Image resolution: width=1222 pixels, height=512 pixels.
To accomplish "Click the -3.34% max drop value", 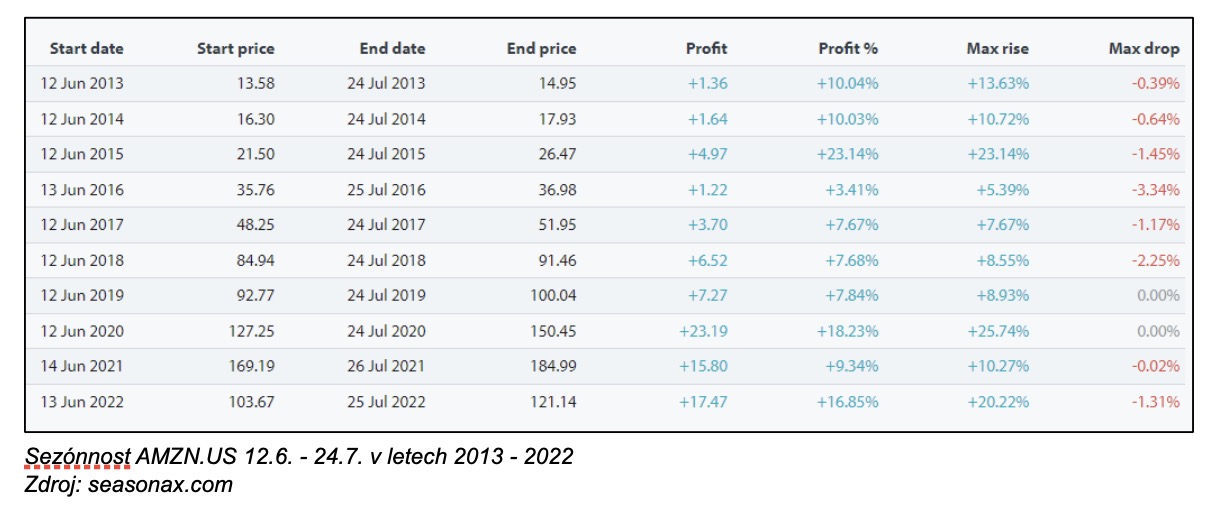I will (1155, 190).
